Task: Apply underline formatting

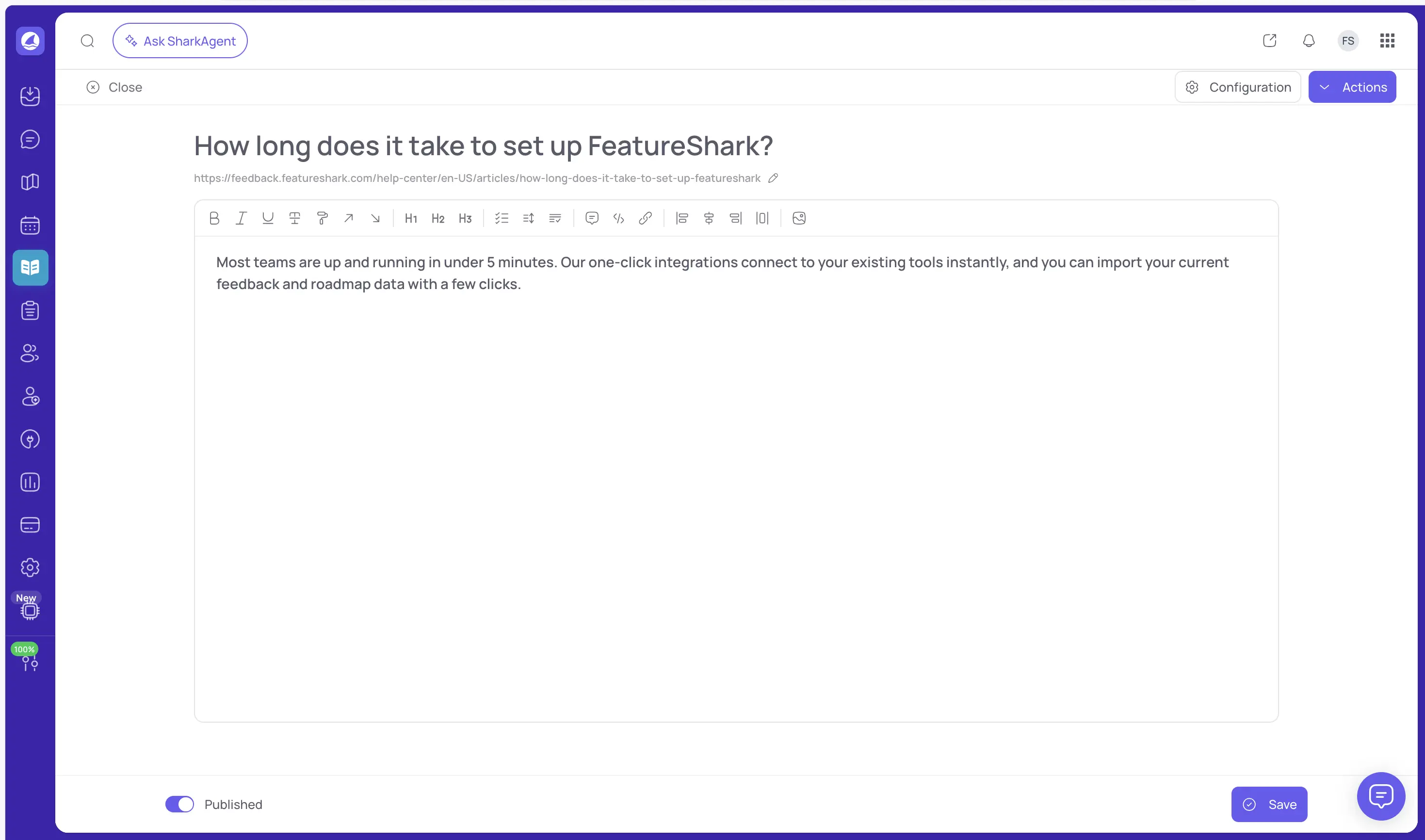Action: point(268,219)
